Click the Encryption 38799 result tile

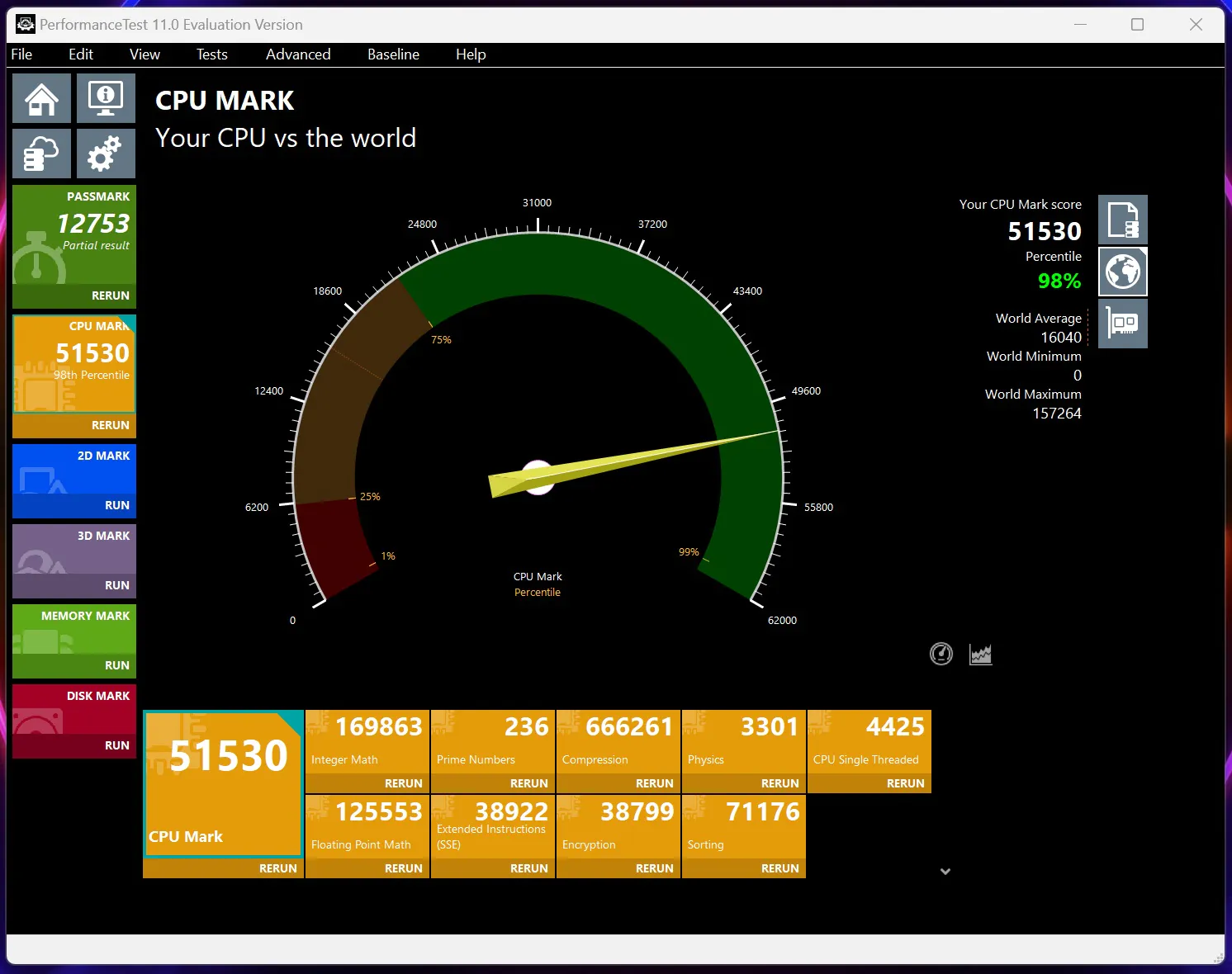[618, 827]
